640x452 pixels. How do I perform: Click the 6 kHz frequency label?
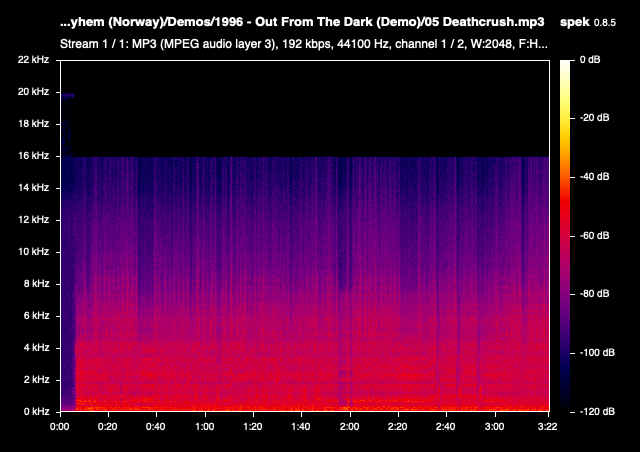36,316
